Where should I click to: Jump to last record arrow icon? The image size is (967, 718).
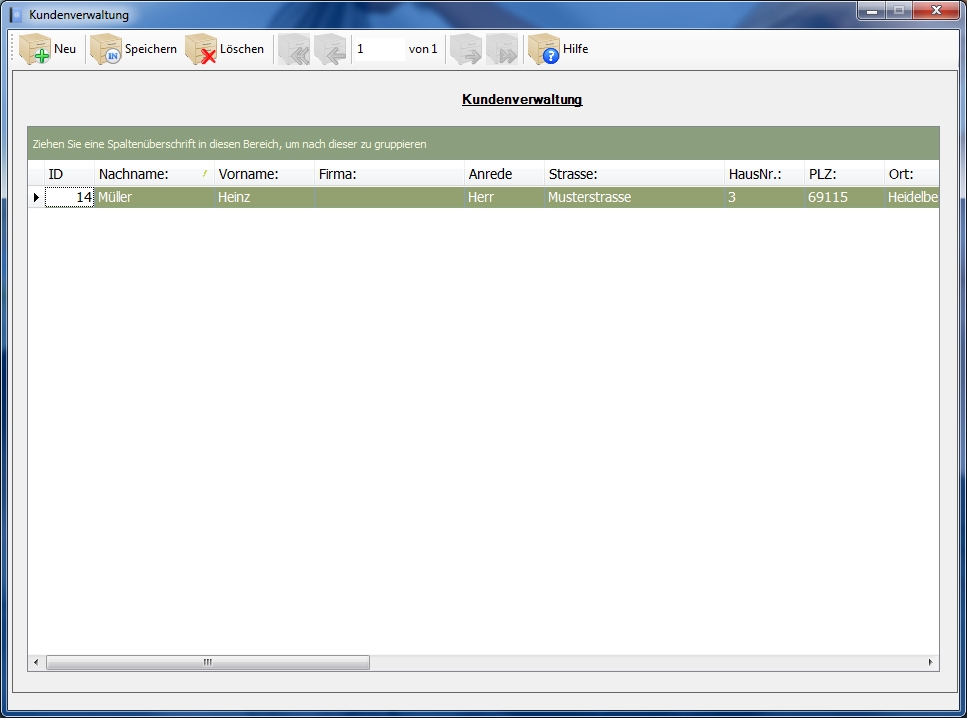pyautogui.click(x=502, y=49)
